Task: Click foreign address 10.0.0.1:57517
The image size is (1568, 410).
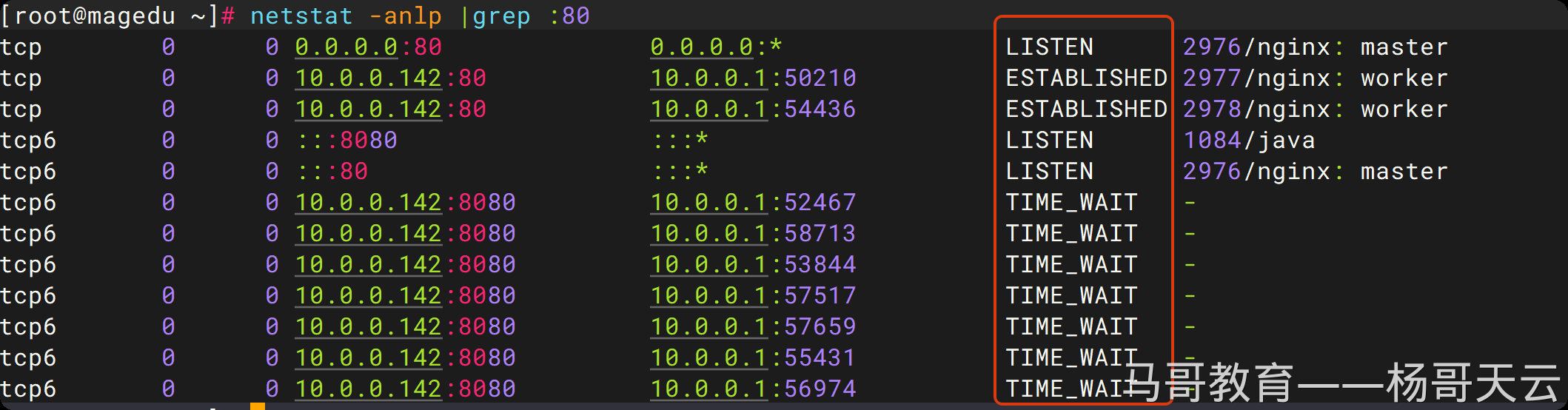Action: click(753, 295)
